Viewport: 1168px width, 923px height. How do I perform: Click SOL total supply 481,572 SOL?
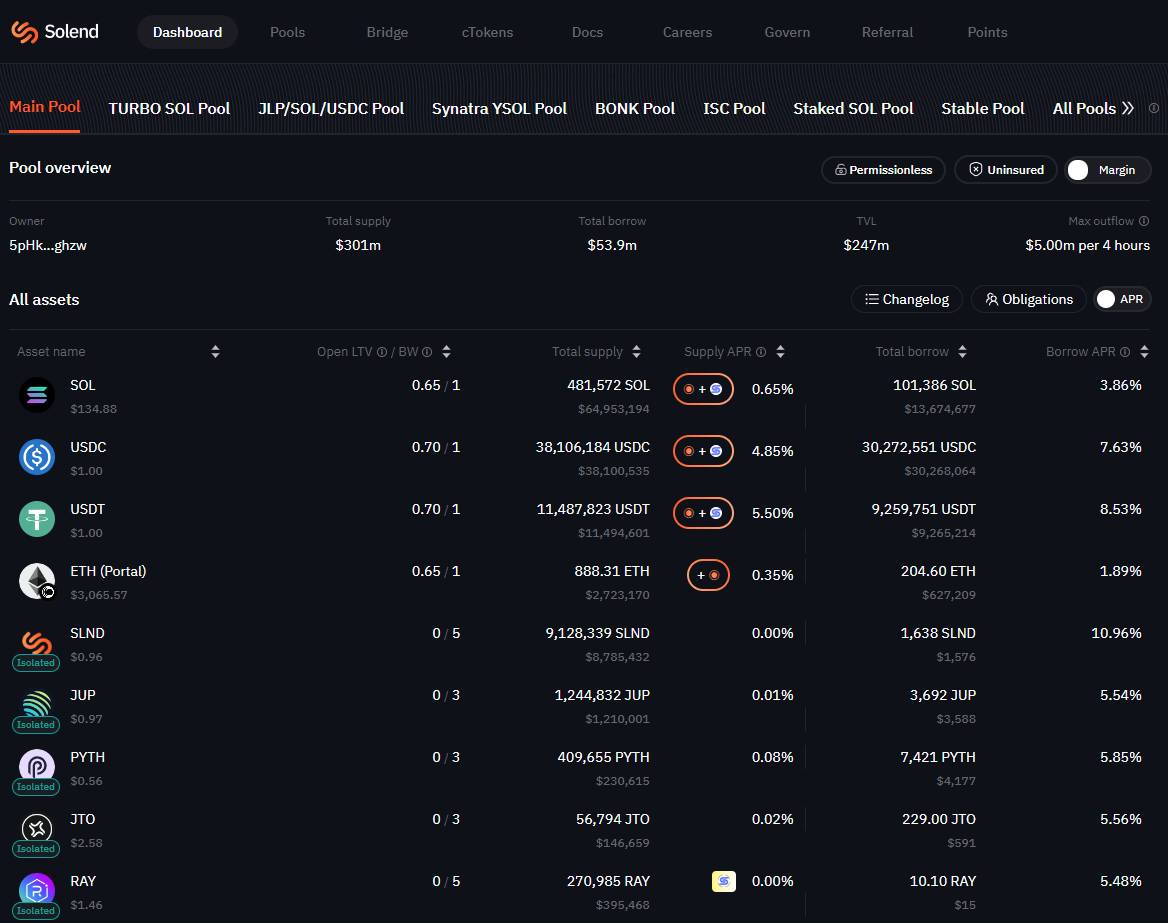click(608, 385)
